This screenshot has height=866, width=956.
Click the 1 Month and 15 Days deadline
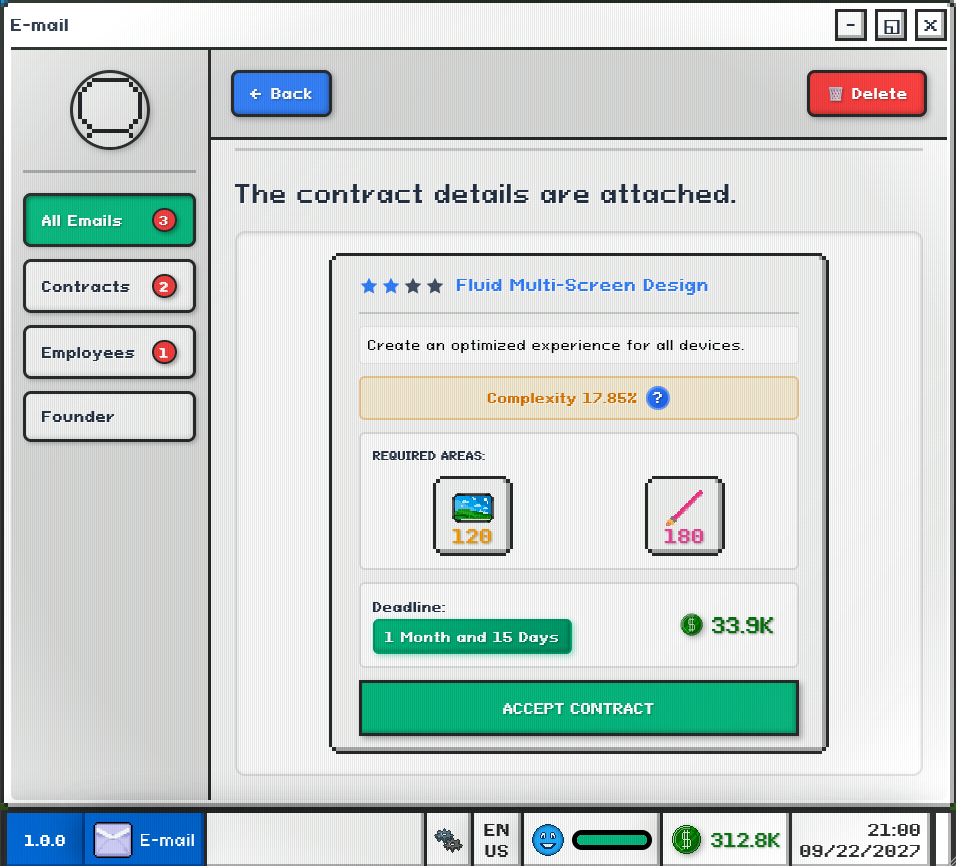tap(472, 637)
